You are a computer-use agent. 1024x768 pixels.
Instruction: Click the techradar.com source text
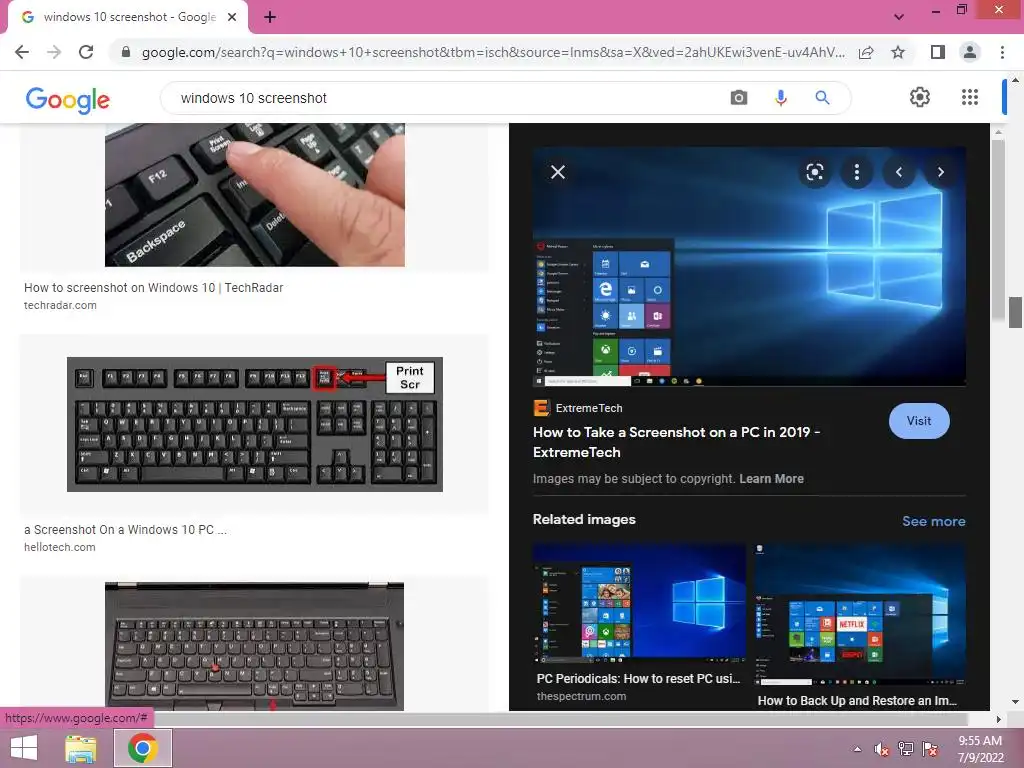click(60, 305)
